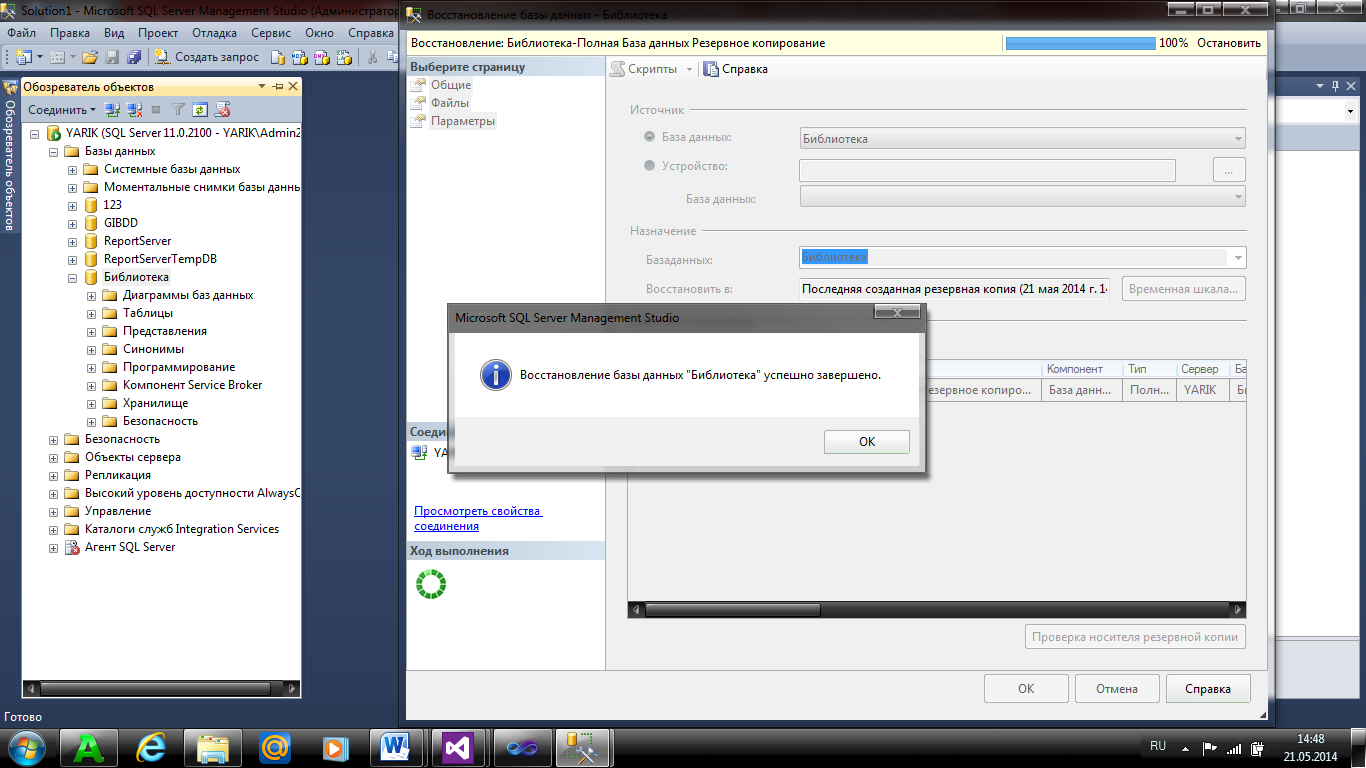Open Просмотреть свойства соединения link
This screenshot has width=1366, height=768.
coord(478,518)
